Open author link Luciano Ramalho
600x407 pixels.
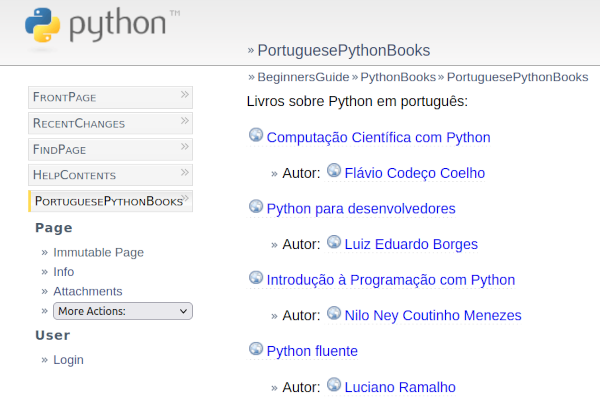click(400, 387)
